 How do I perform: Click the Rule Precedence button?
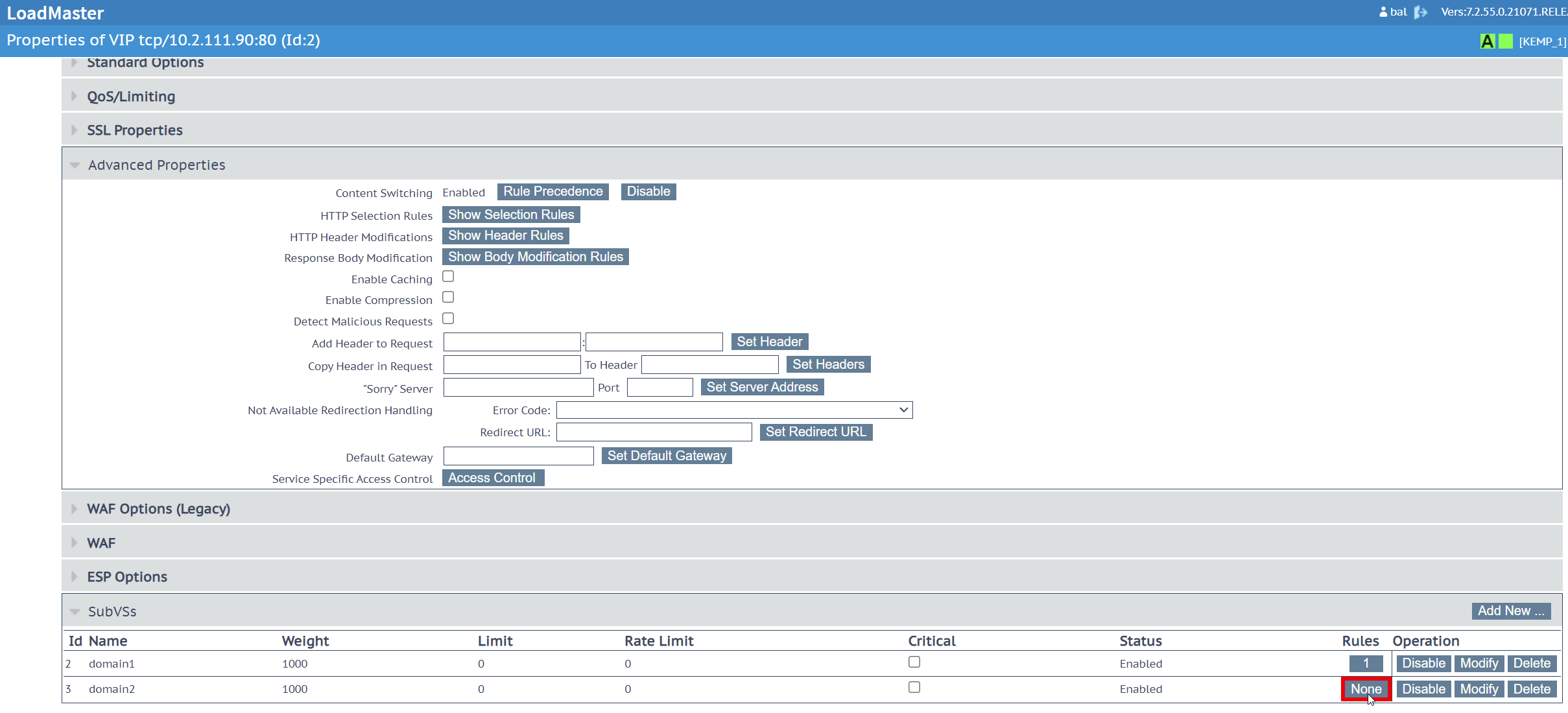[553, 192]
